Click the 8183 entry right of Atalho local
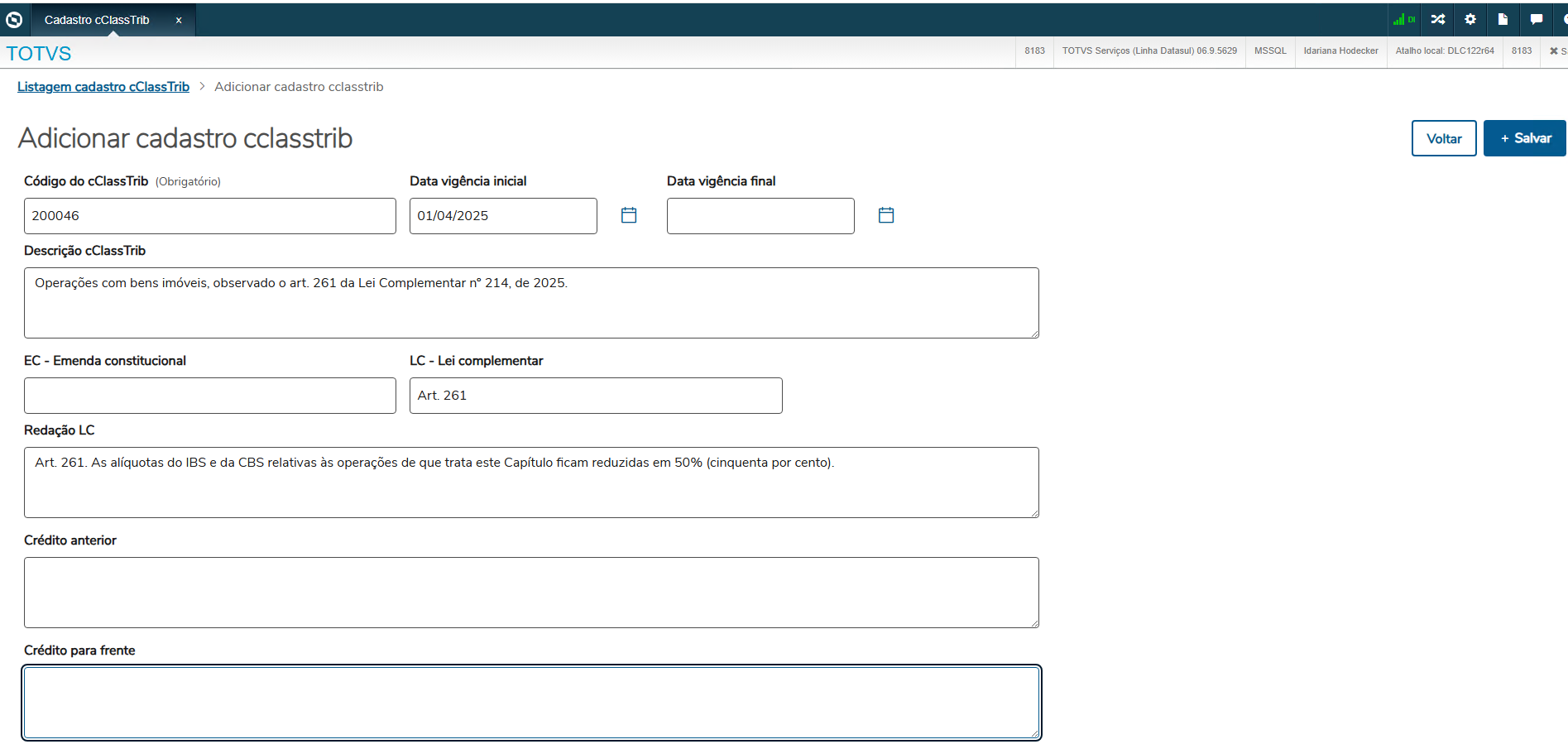Screen dimensions: 1568x749 pos(1522,51)
